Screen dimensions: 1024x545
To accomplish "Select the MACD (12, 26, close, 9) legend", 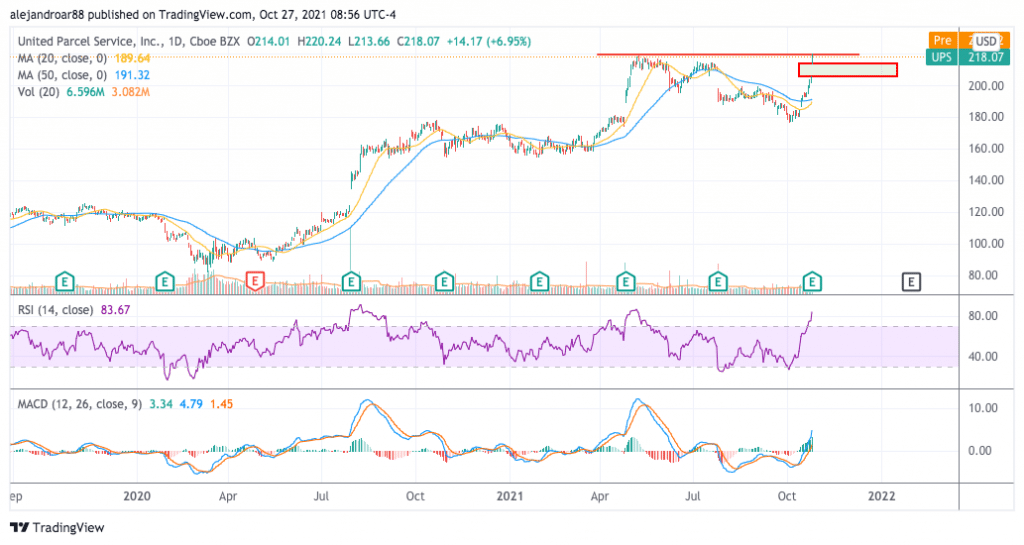I will tap(80, 404).
